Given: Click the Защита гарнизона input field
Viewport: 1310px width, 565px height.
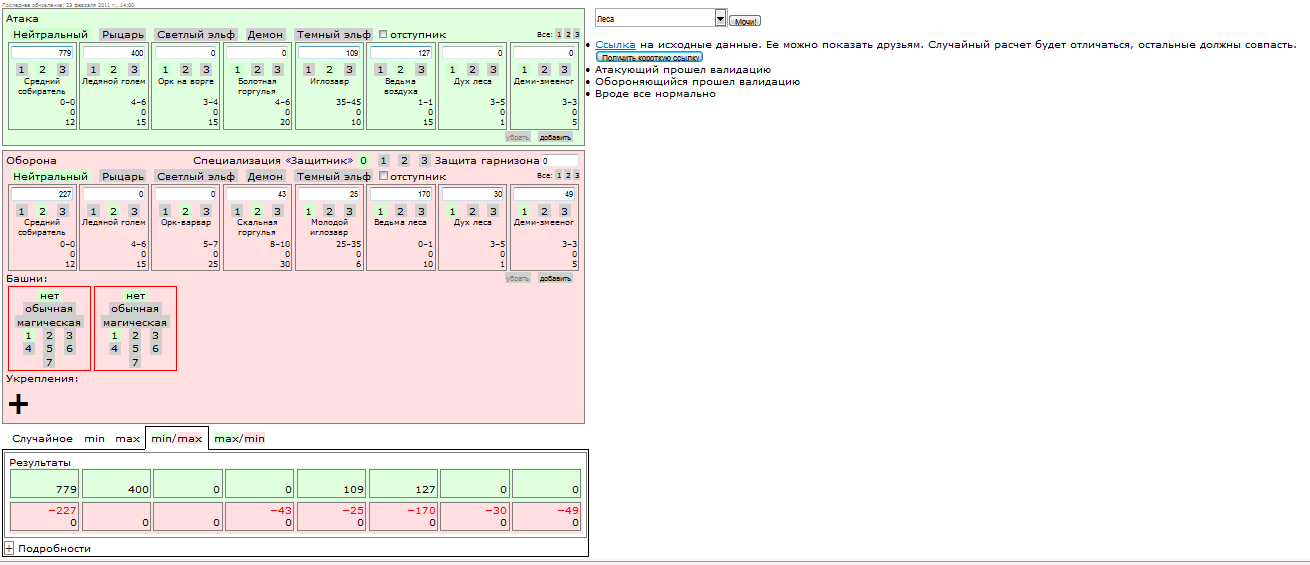Looking at the screenshot, I should [x=560, y=160].
